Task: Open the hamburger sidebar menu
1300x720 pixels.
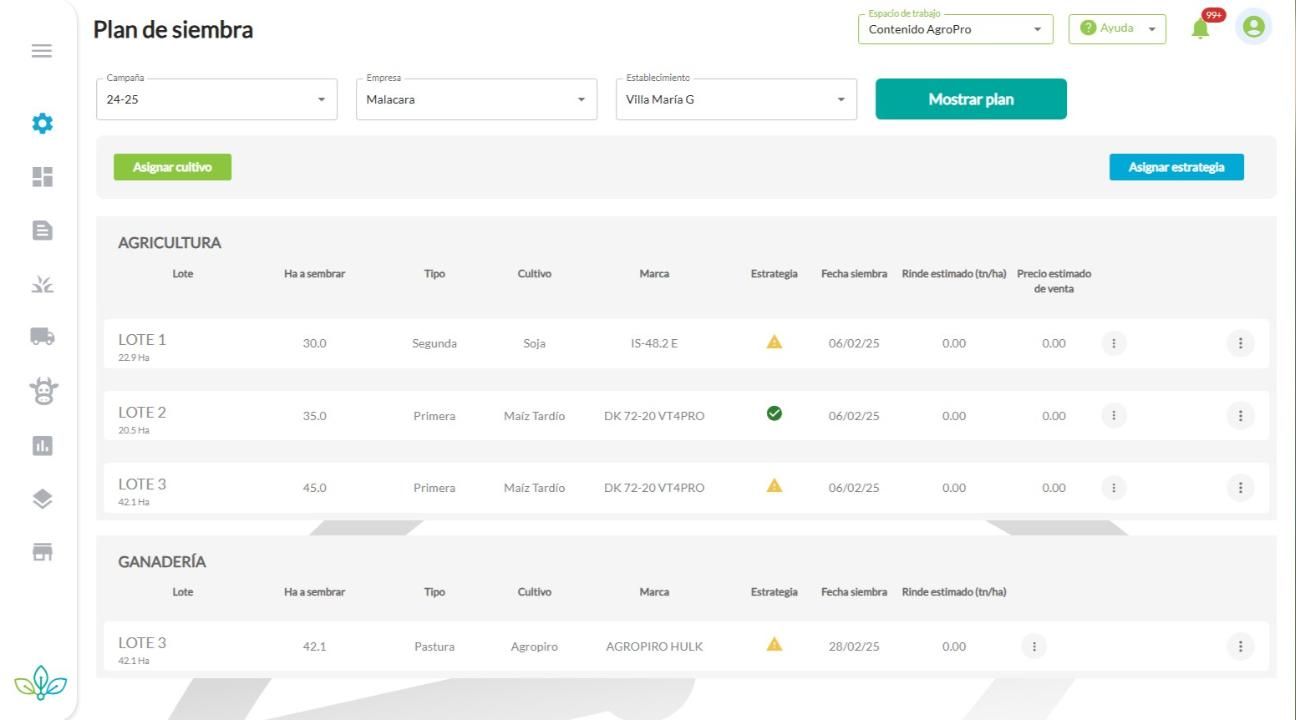Action: (42, 51)
